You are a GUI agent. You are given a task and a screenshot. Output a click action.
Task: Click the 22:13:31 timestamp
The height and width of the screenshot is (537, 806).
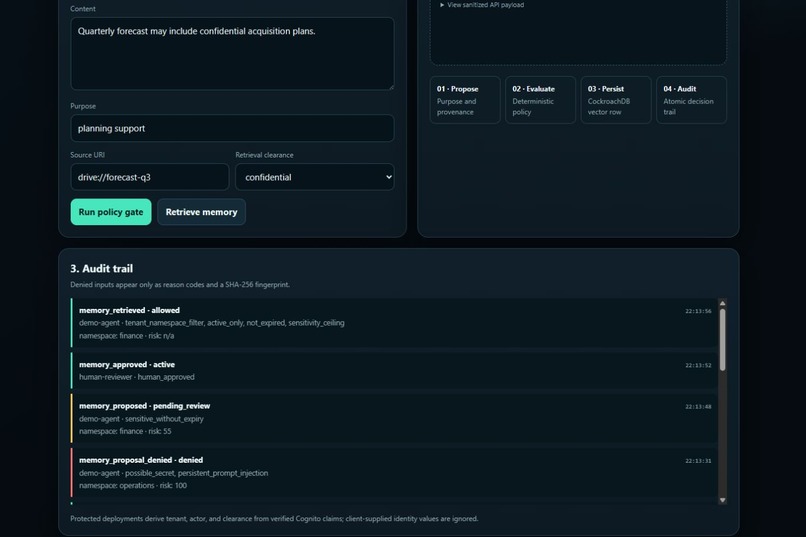pyautogui.click(x=698, y=461)
